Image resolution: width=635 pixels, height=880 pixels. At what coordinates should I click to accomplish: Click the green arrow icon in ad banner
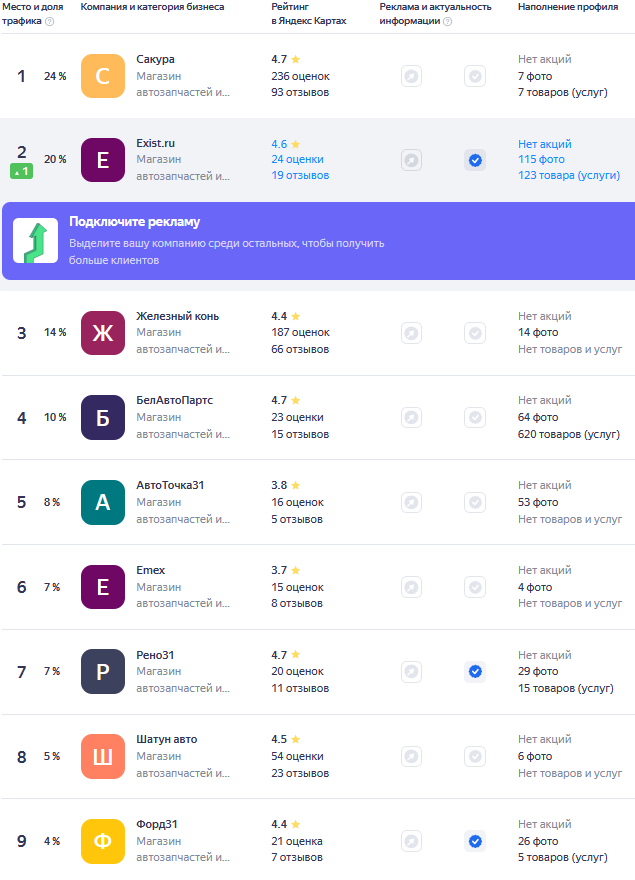pyautogui.click(x=35, y=241)
